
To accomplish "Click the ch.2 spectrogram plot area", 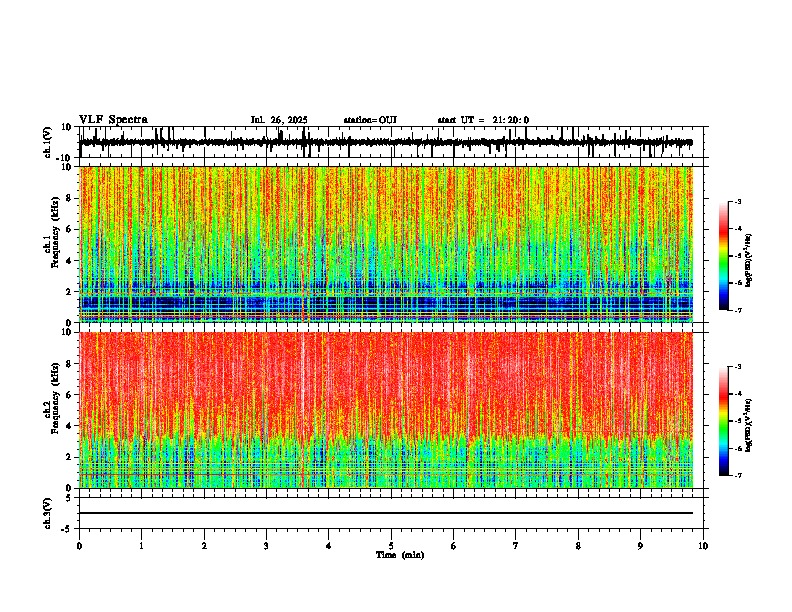I will [386, 410].
